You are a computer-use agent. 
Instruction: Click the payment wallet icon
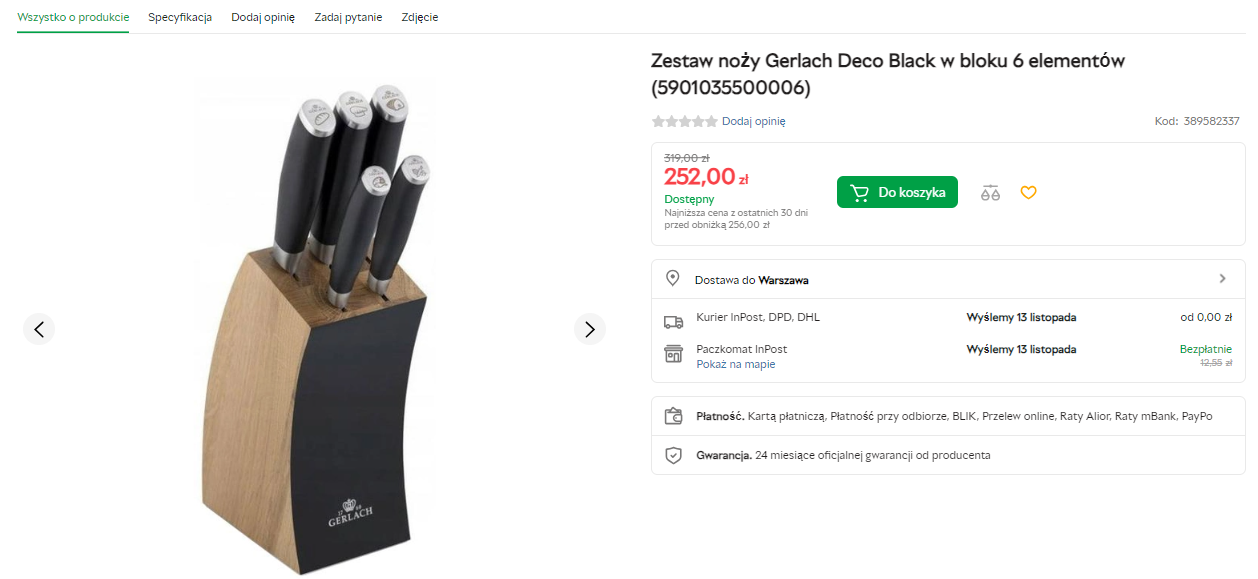[673, 416]
